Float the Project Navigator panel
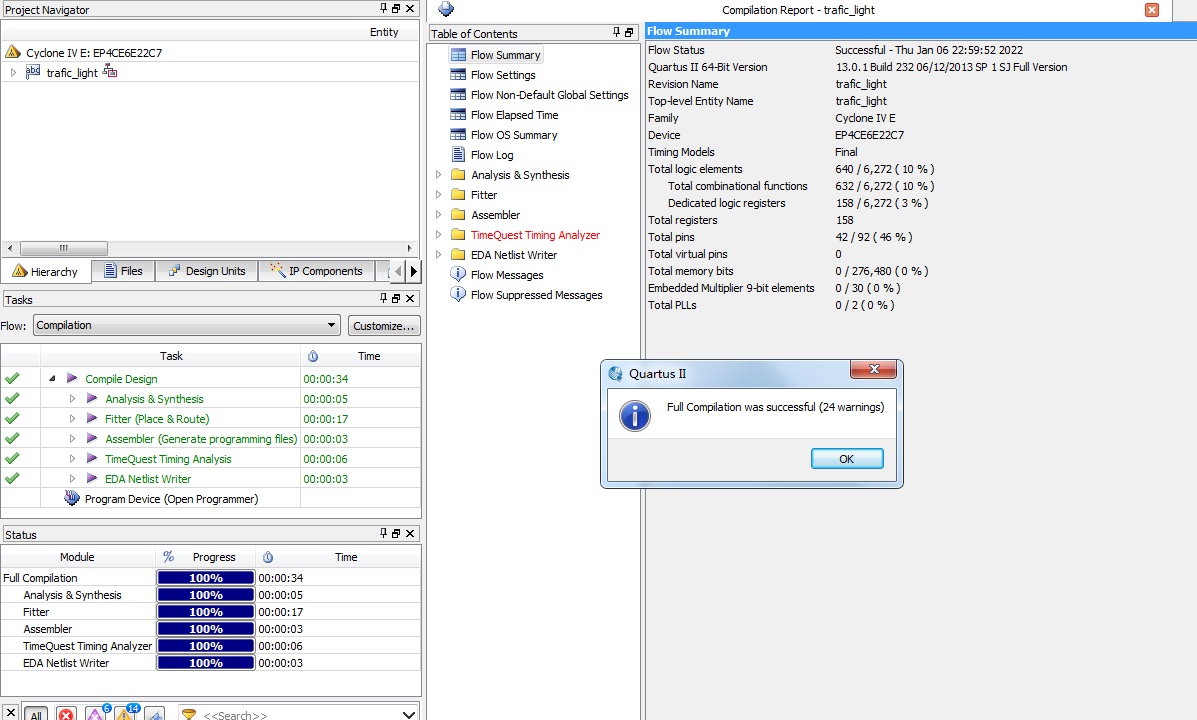Image resolution: width=1197 pixels, height=720 pixels. [396, 8]
